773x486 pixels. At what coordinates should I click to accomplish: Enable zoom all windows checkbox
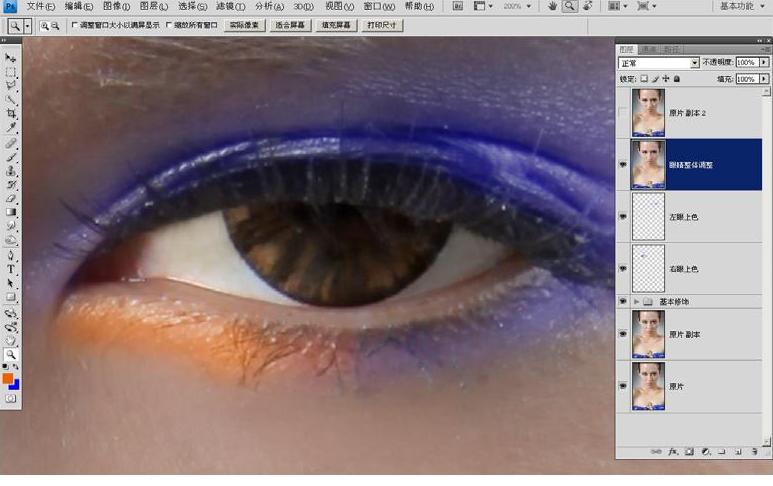[169, 25]
